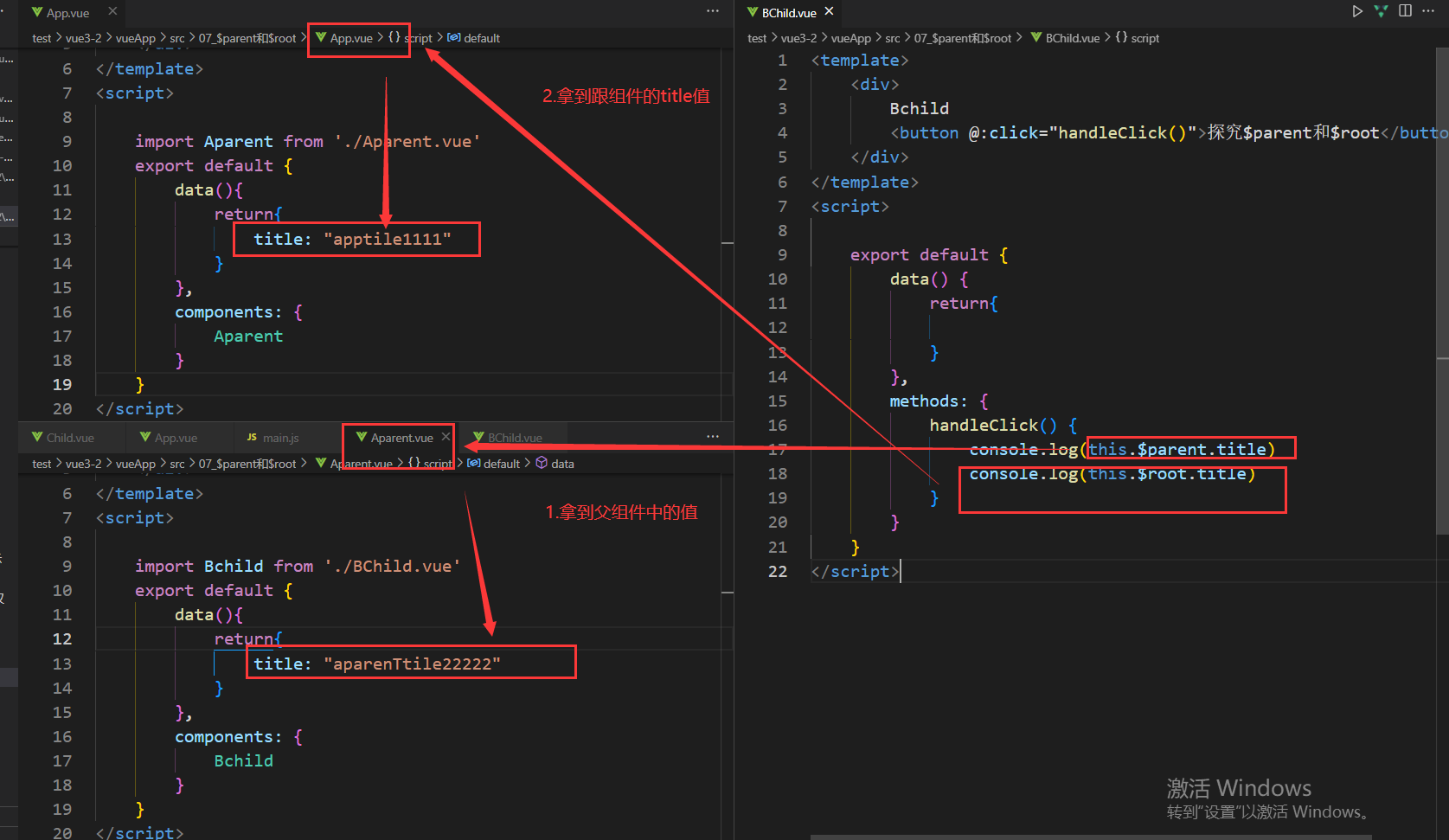Image resolution: width=1449 pixels, height=840 pixels.
Task: Open 'src' breadcrumb in App.vue editor
Action: click(177, 38)
